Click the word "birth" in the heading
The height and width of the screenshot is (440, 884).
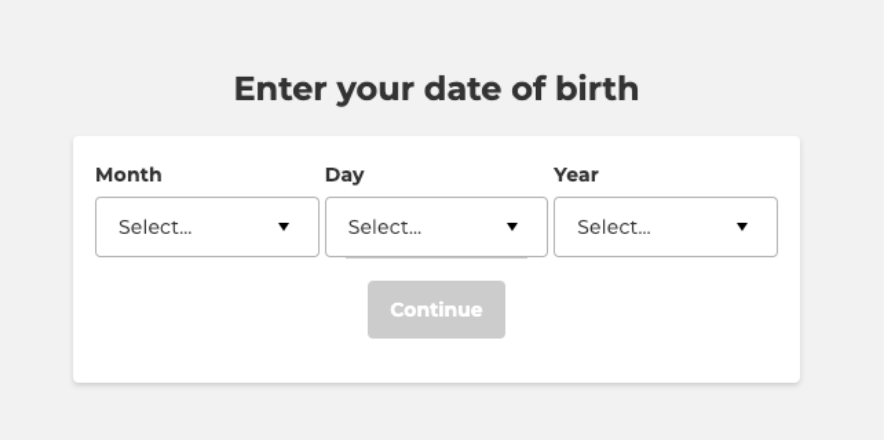pyautogui.click(x=597, y=89)
